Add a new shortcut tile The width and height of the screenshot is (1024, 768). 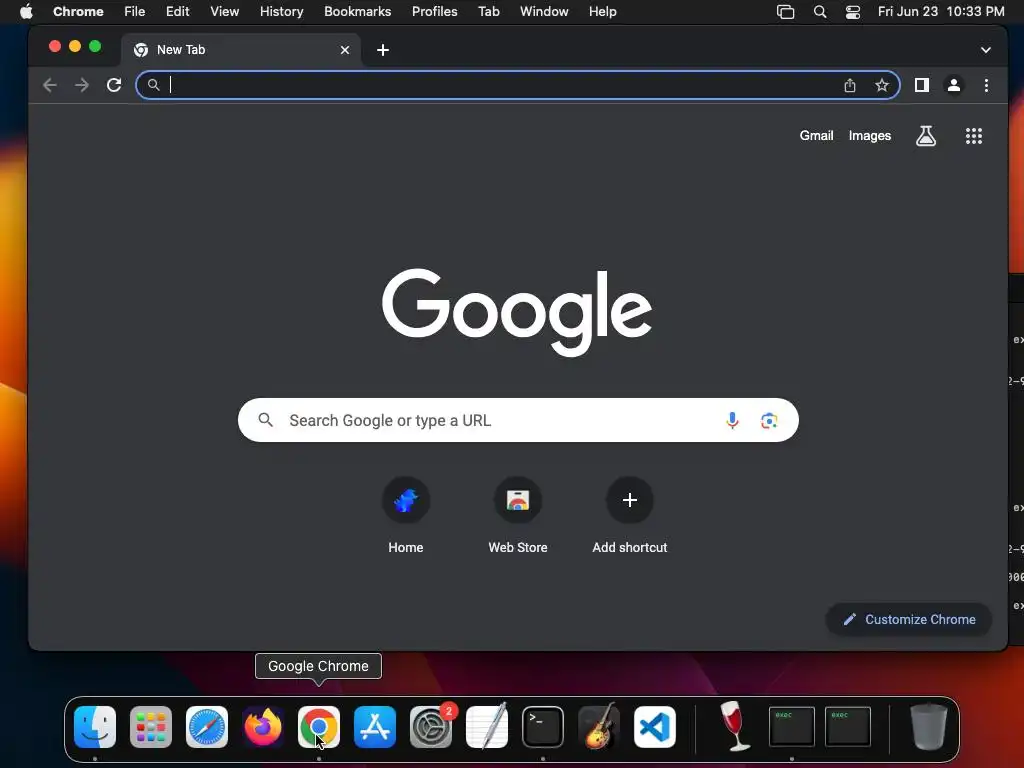(x=630, y=516)
